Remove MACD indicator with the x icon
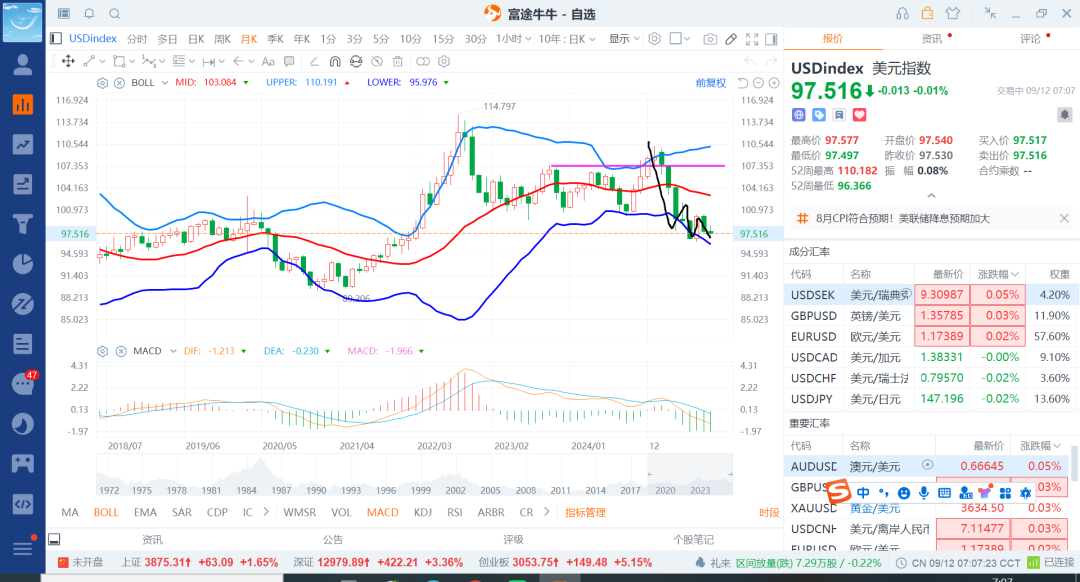Screen dimensions: 1080x582 pos(121,351)
